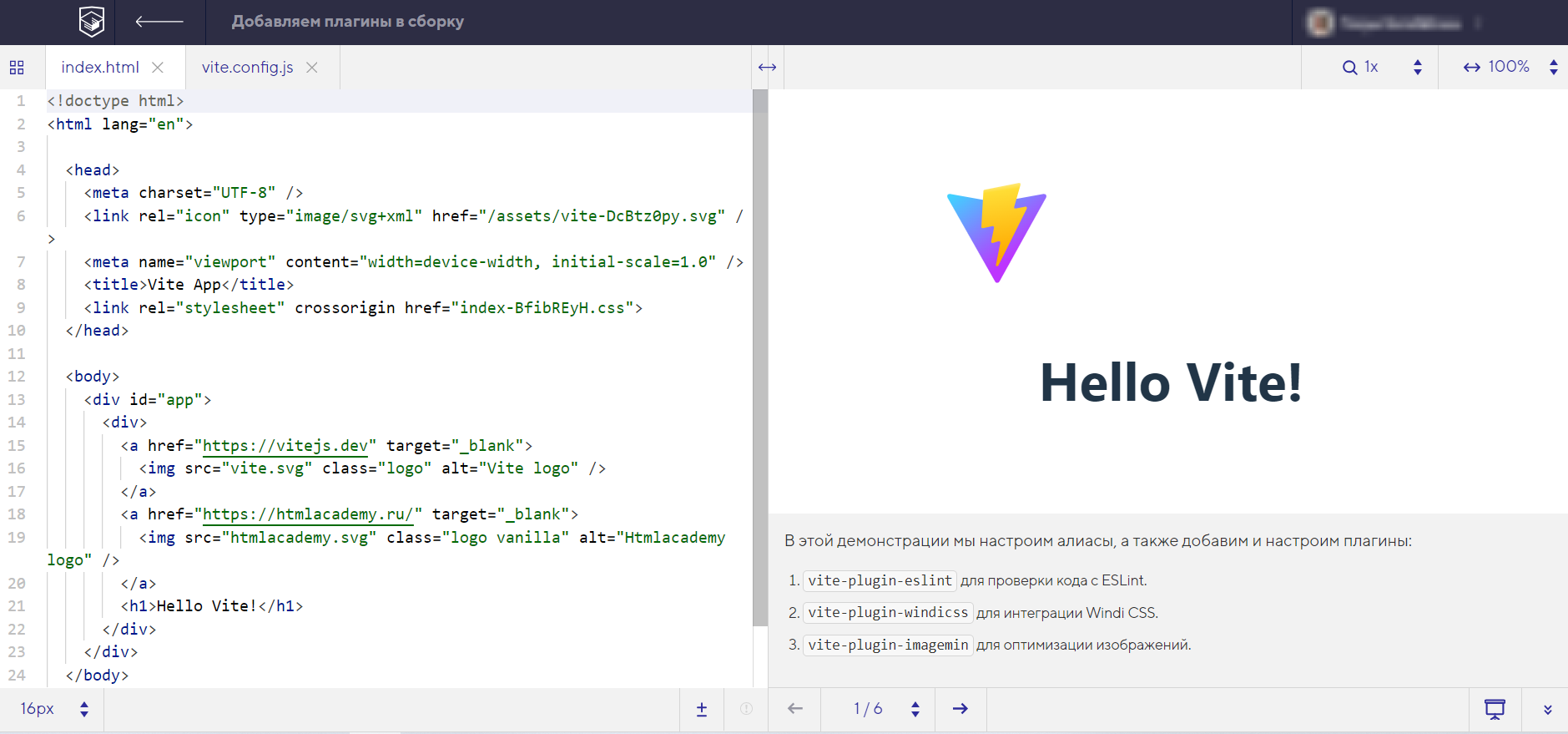
Task: Click the 100% width stepper arrows
Action: [1554, 67]
